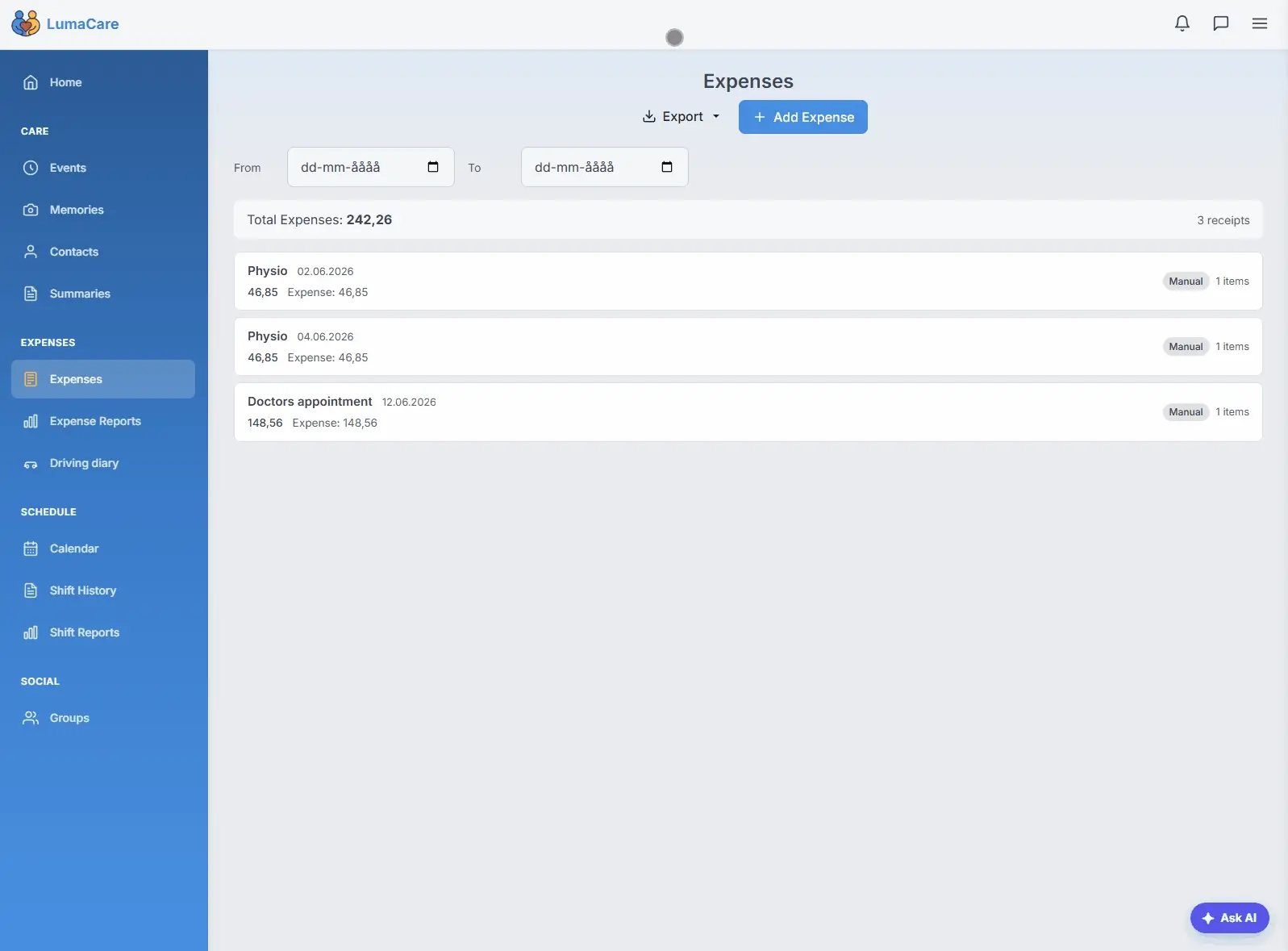Open Contacts from the sidebar

103,252
